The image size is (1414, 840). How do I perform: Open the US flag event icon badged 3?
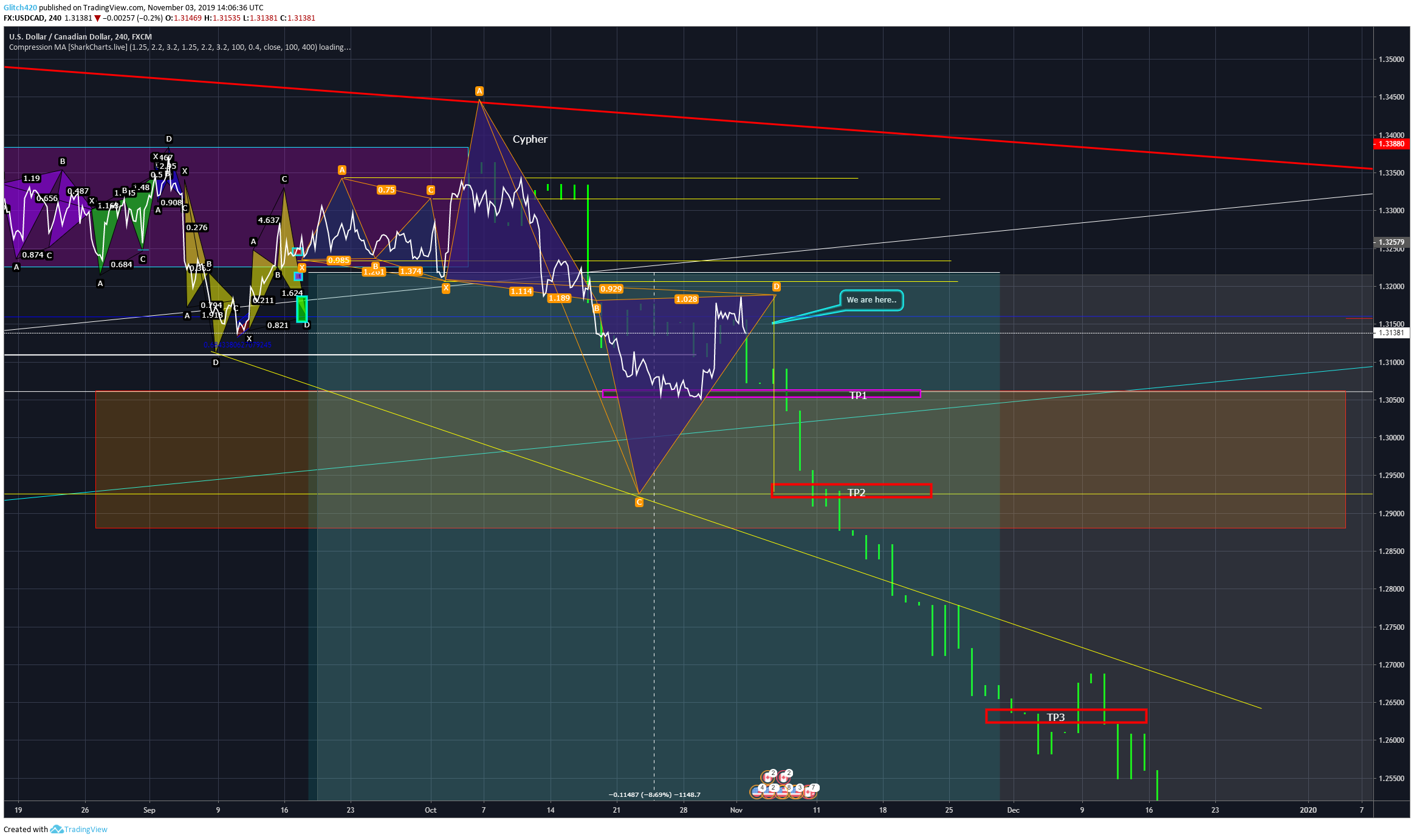[796, 792]
